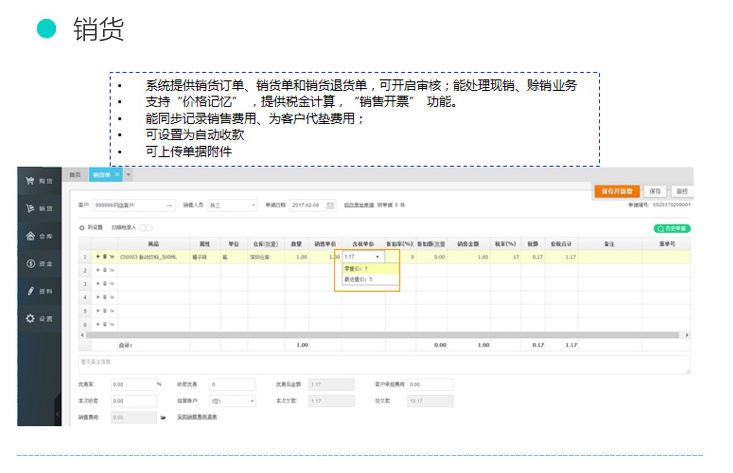Toggle the 扫描枪录入 scanner input switch
This screenshot has width=733, height=473.
[x=146, y=228]
